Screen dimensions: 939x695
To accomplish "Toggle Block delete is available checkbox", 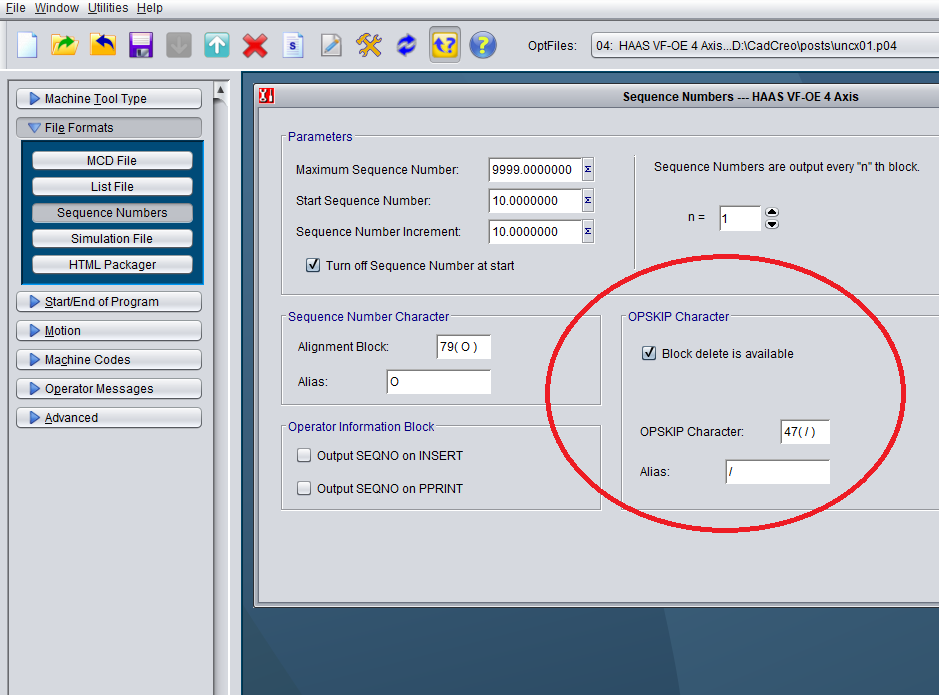I will (649, 354).
